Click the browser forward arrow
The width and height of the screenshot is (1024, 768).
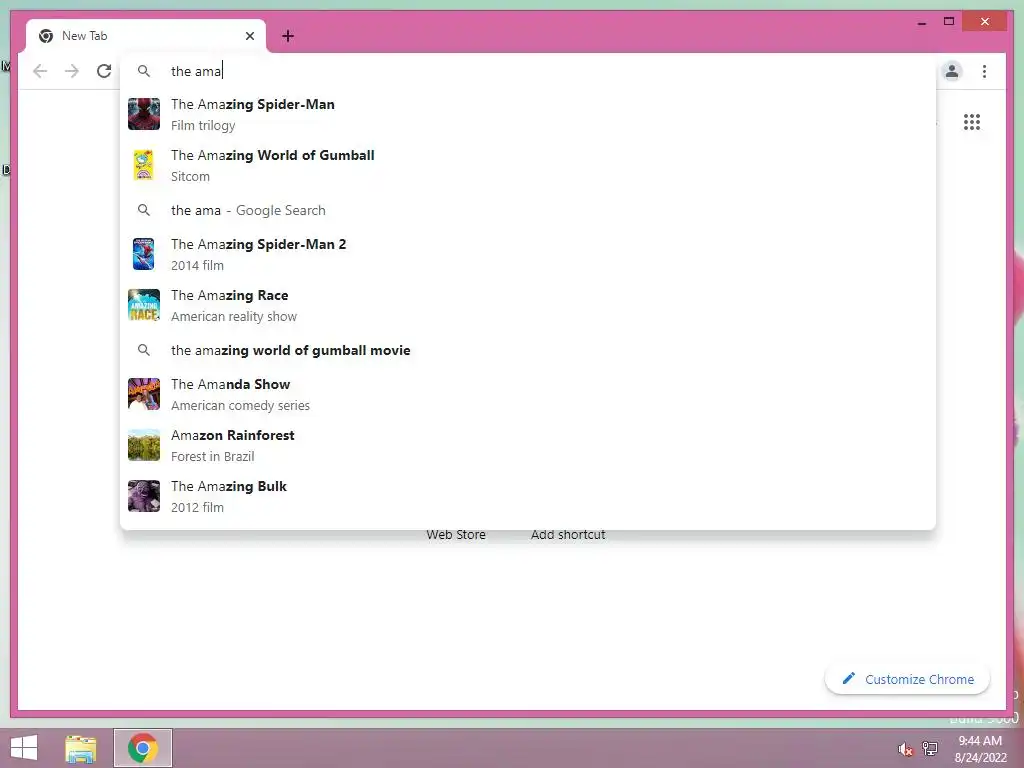[x=72, y=71]
